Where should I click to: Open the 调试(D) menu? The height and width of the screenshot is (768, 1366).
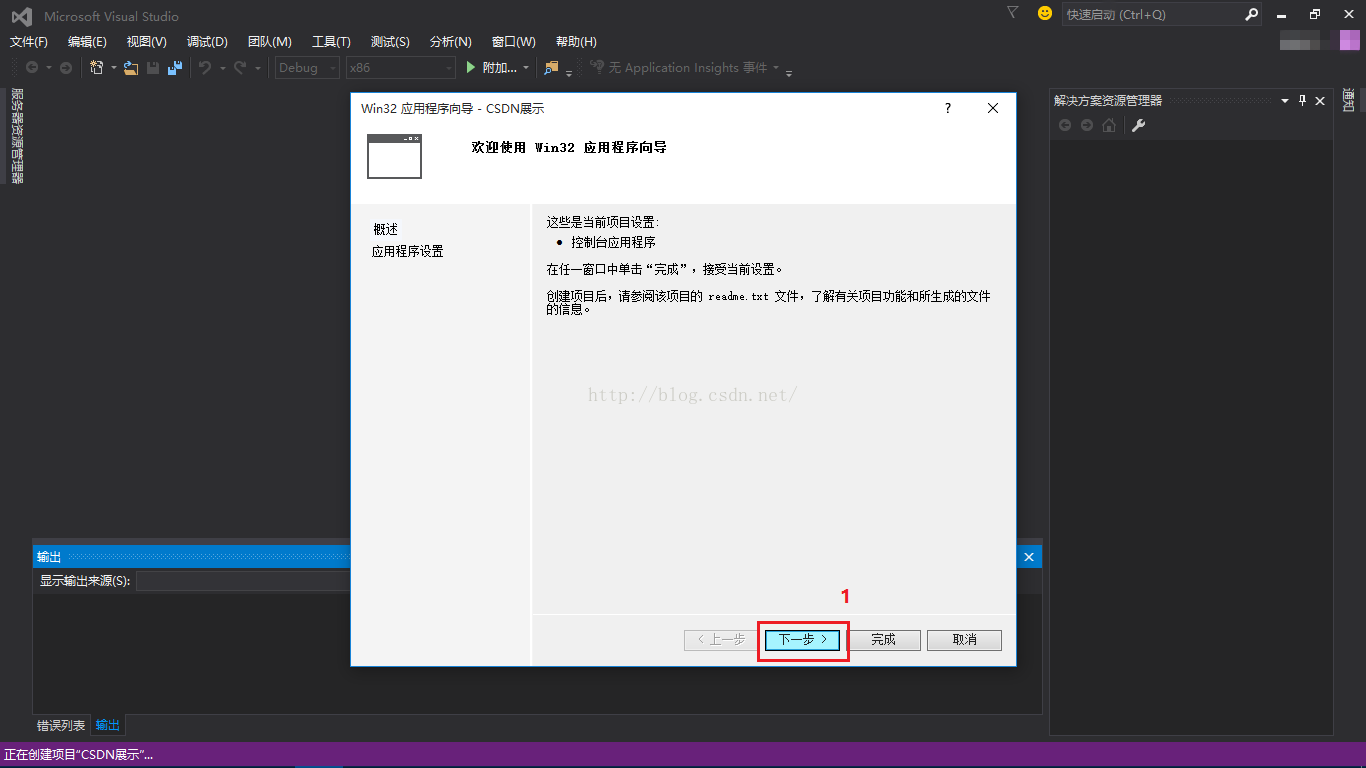pyautogui.click(x=207, y=41)
